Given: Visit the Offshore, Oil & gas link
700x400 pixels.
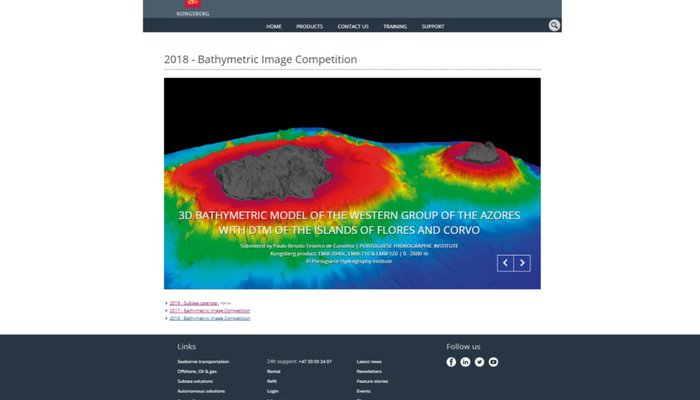Looking at the screenshot, I should click(x=197, y=371).
